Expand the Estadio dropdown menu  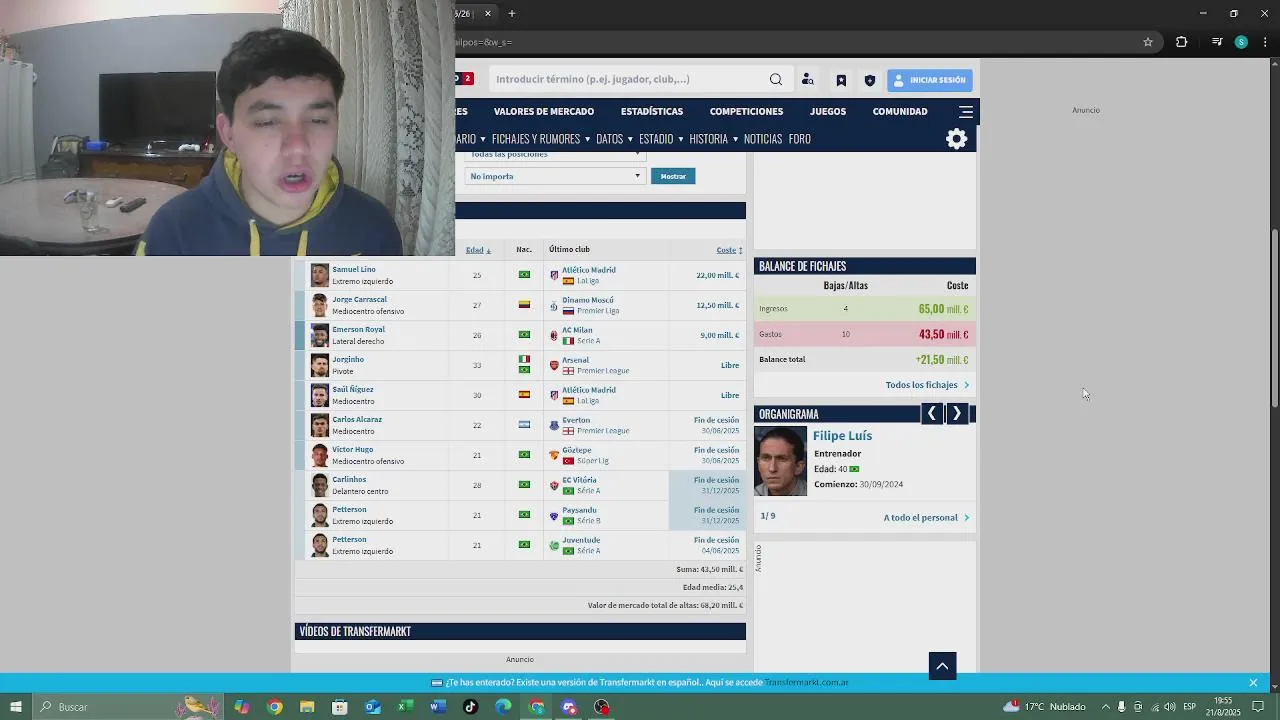[x=661, y=139]
